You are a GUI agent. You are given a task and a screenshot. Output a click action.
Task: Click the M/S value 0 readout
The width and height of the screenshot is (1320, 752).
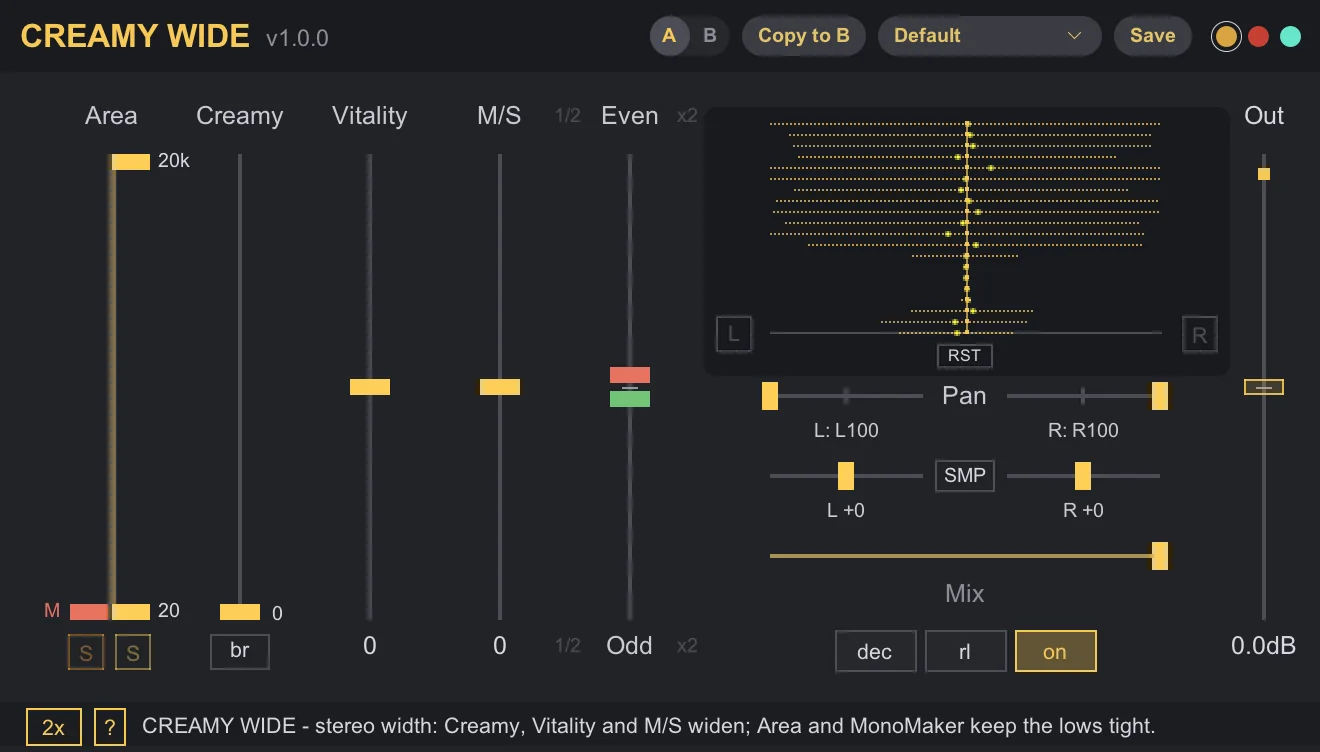point(500,646)
